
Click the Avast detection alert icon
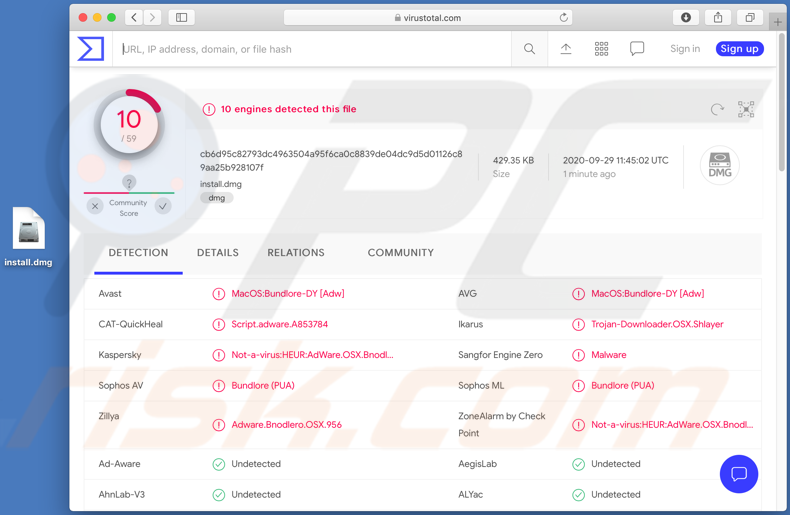coord(218,294)
